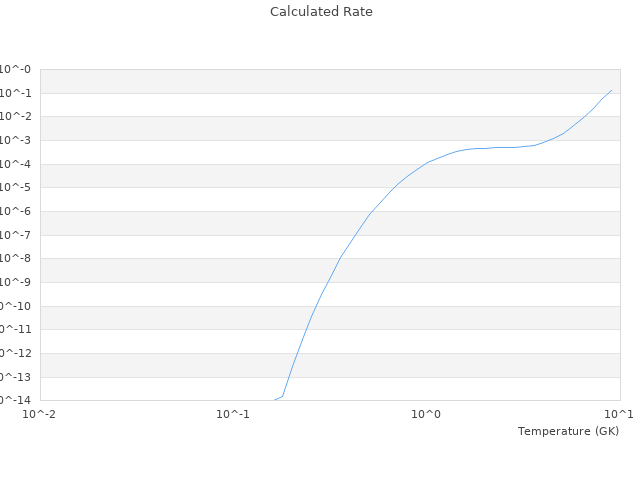Click the 10^0 x-axis tick label
640x480 pixels.
(x=426, y=414)
